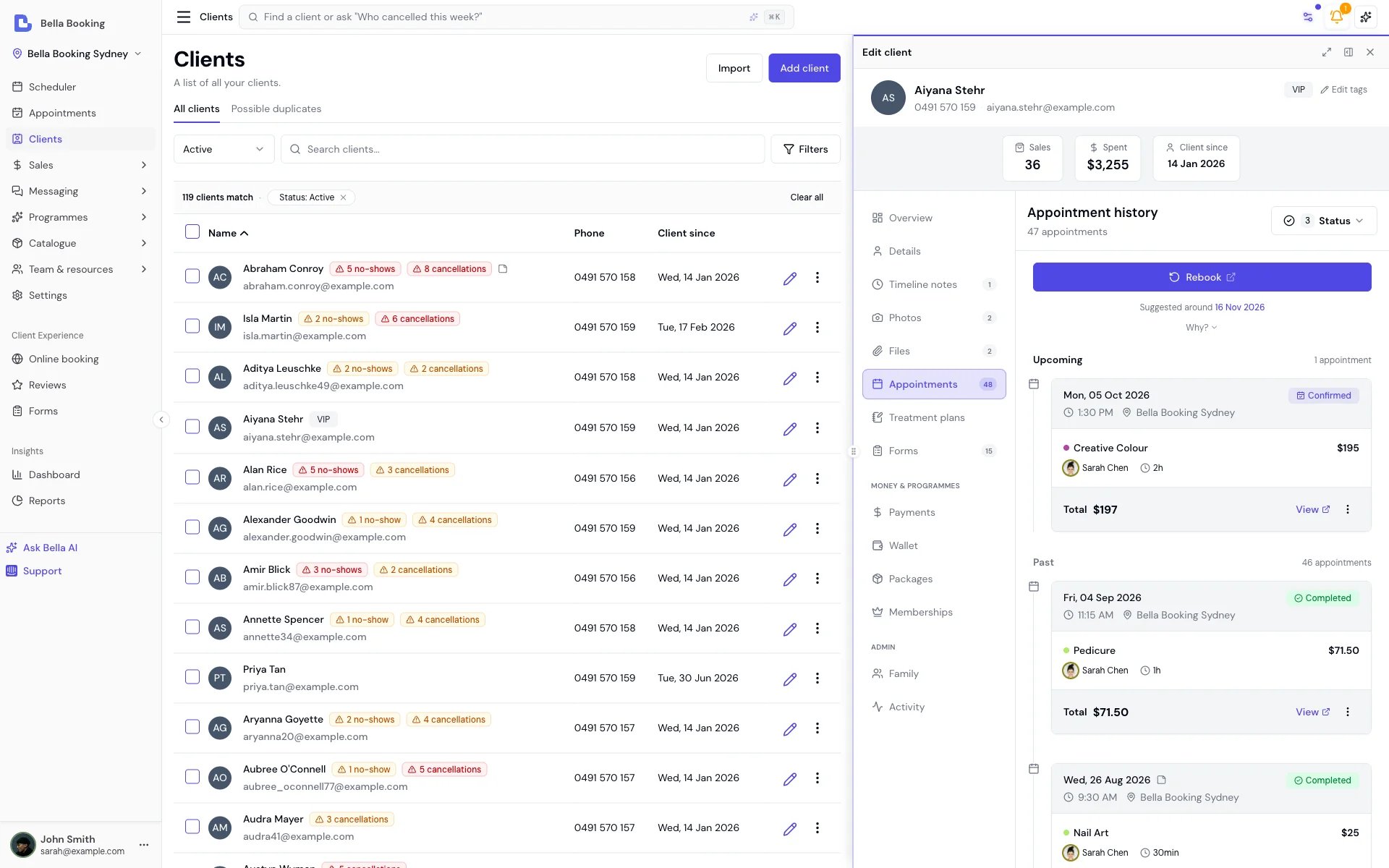Screen dimensions: 1389x868
Task: Open the Status filter dropdown in Appointment history
Action: (1324, 221)
